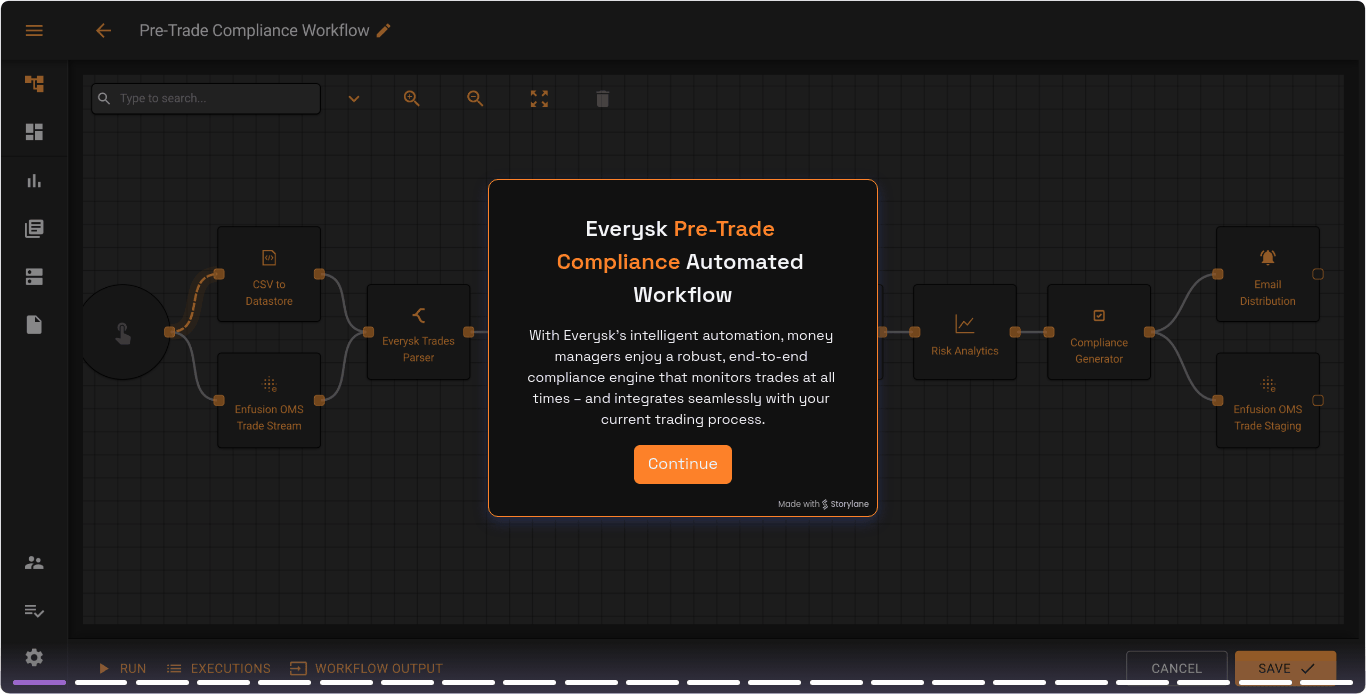Click the Email Distribution output port
The image size is (1366, 694).
click(1317, 274)
